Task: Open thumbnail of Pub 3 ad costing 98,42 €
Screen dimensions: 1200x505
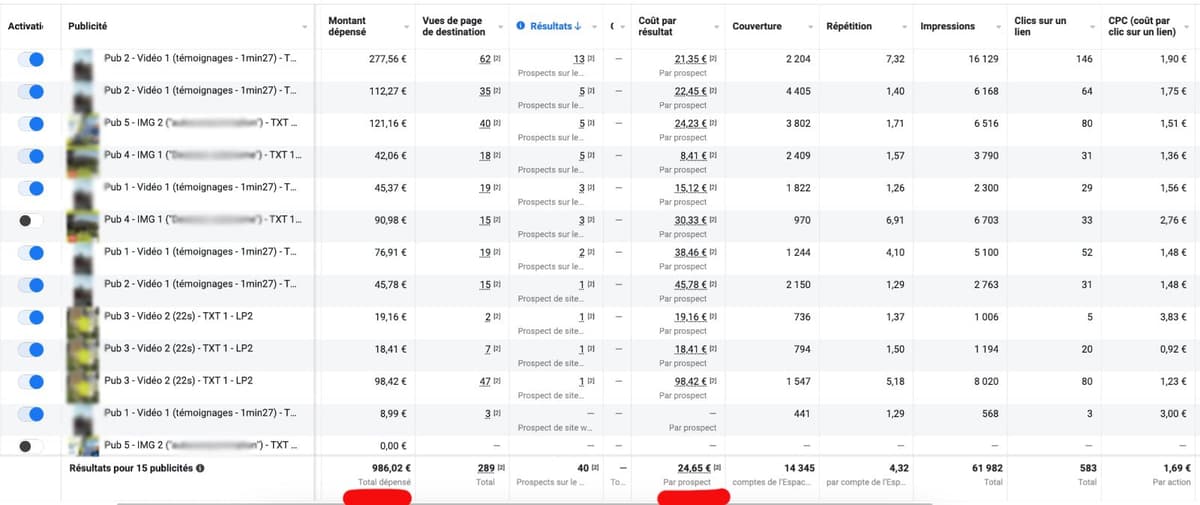Action: [x=82, y=381]
